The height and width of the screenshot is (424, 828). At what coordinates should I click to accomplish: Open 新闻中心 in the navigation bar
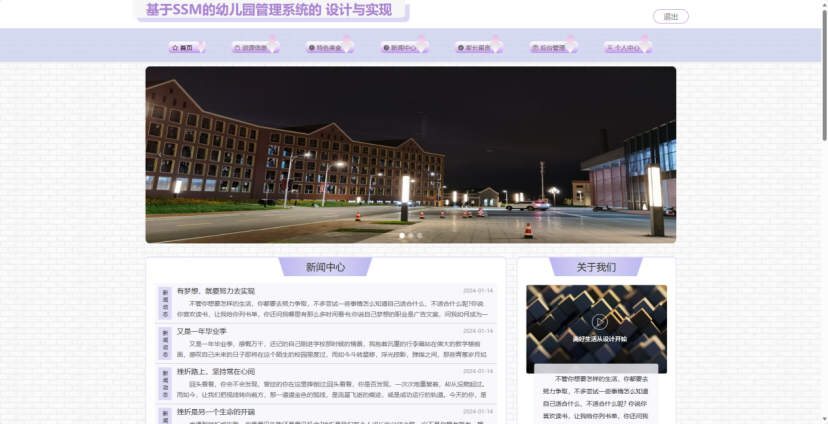point(404,48)
